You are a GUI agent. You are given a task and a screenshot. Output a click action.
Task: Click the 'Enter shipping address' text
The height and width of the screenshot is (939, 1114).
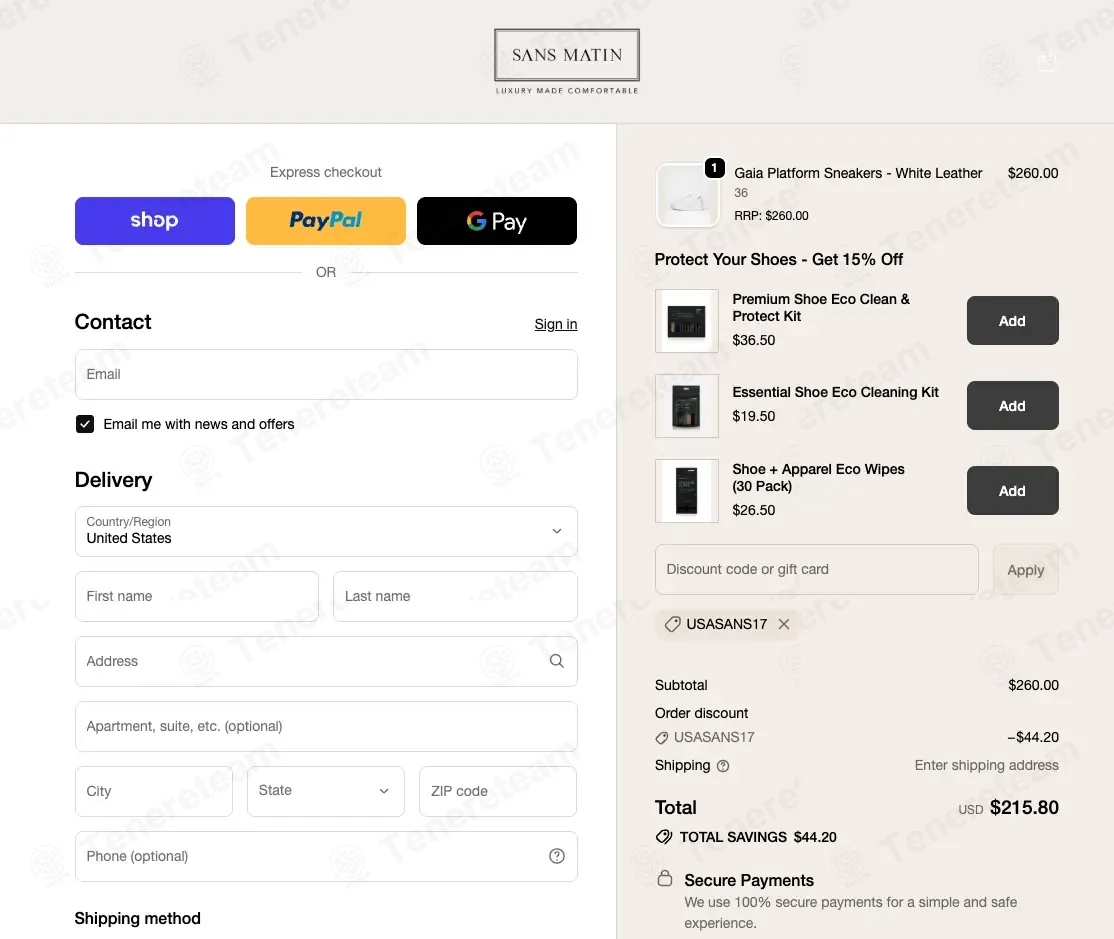[986, 766]
